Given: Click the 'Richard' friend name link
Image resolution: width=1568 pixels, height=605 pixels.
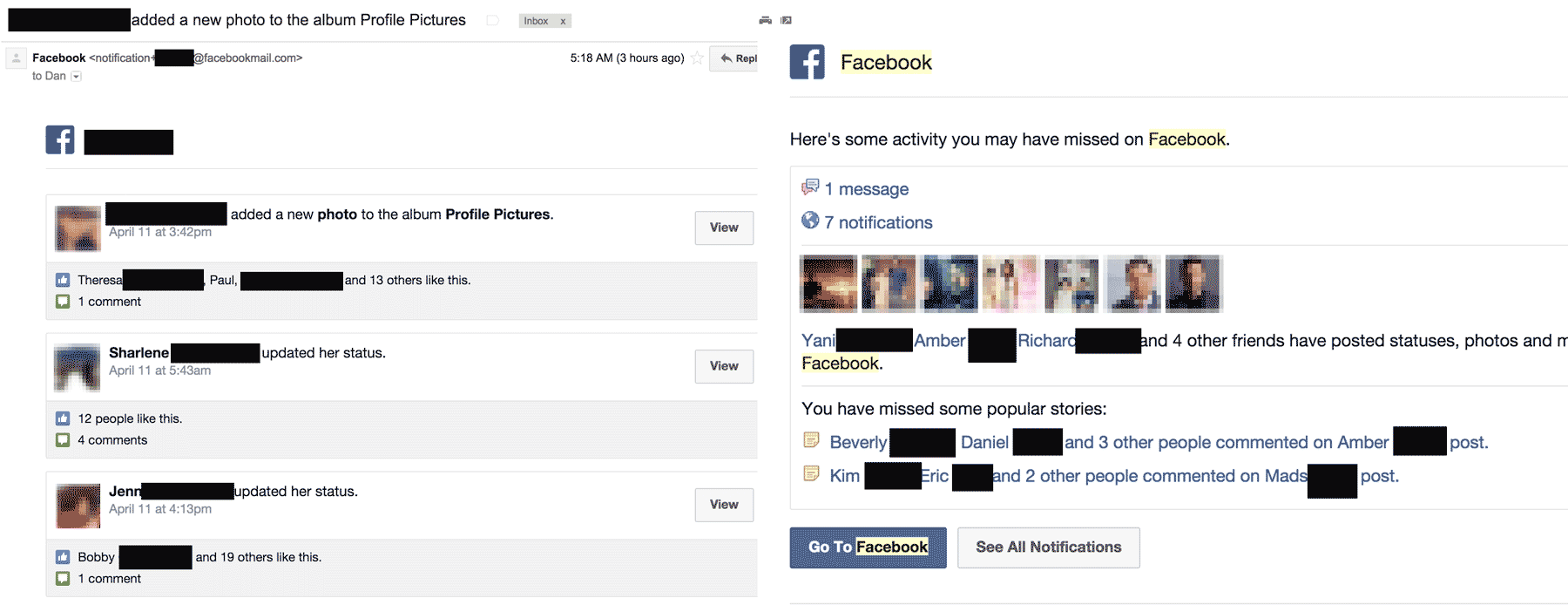Looking at the screenshot, I should pos(1047,341).
